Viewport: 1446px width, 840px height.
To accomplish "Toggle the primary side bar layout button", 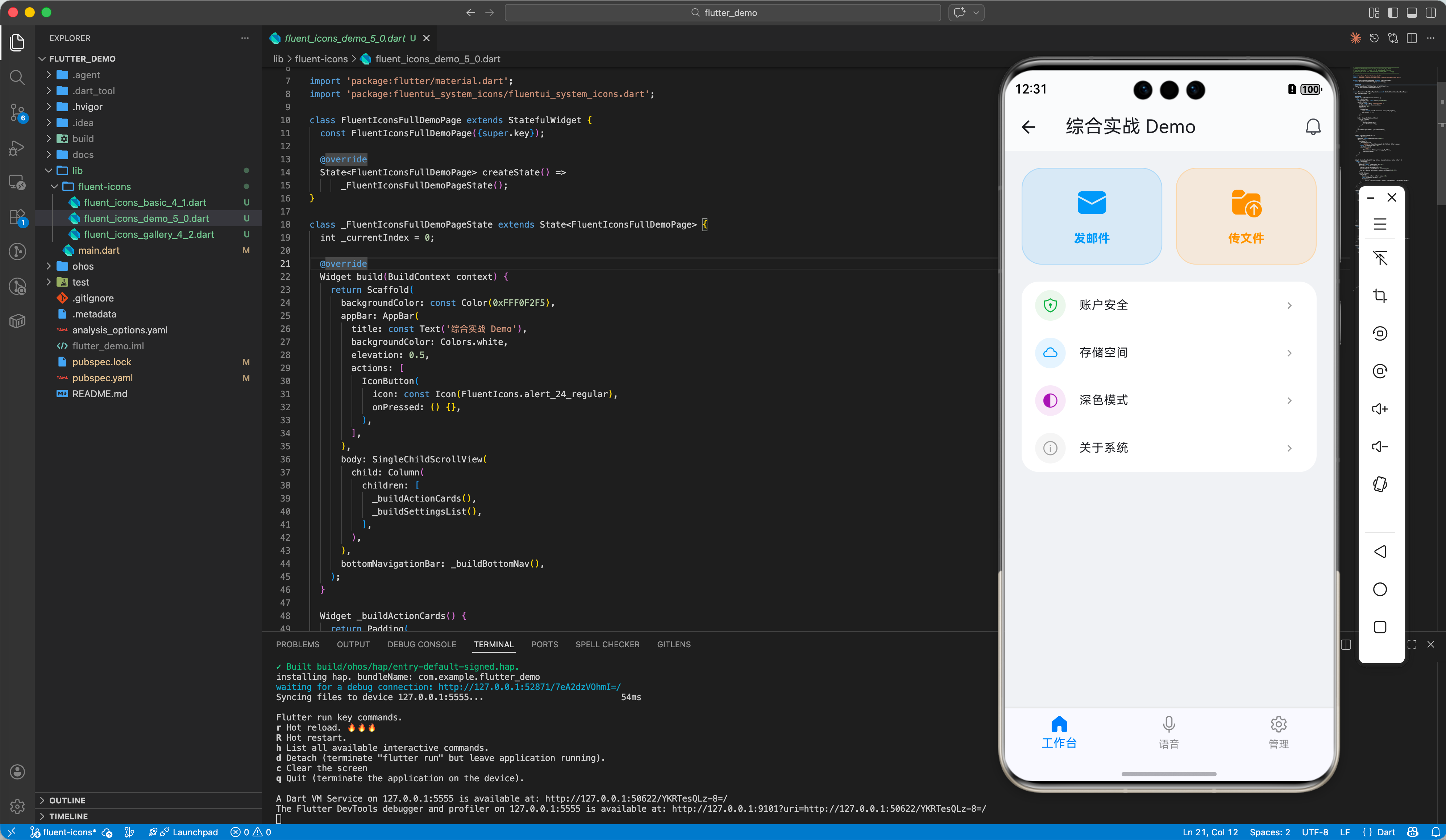I will [x=1393, y=13].
